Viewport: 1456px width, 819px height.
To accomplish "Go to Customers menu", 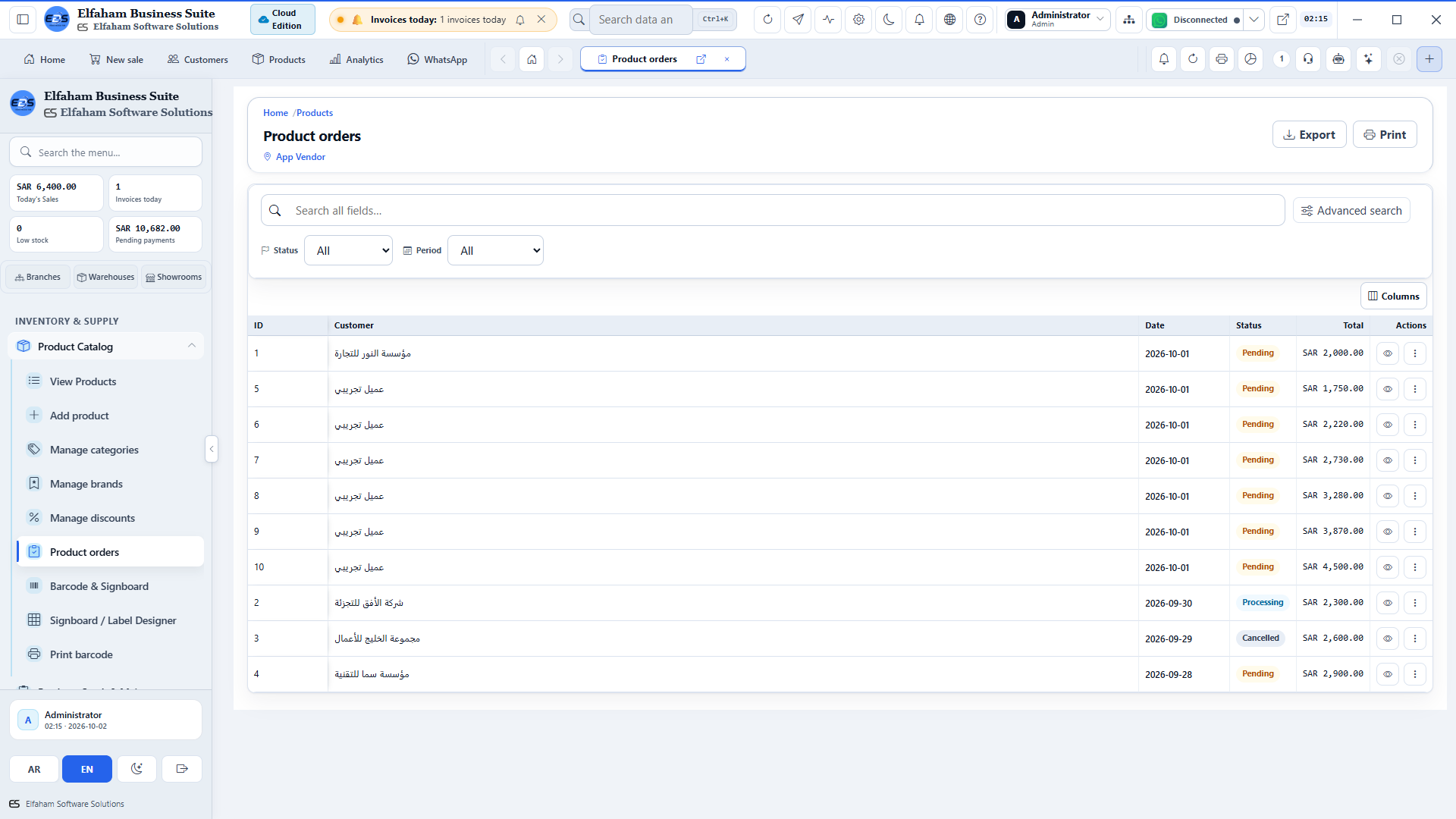I will [x=197, y=59].
